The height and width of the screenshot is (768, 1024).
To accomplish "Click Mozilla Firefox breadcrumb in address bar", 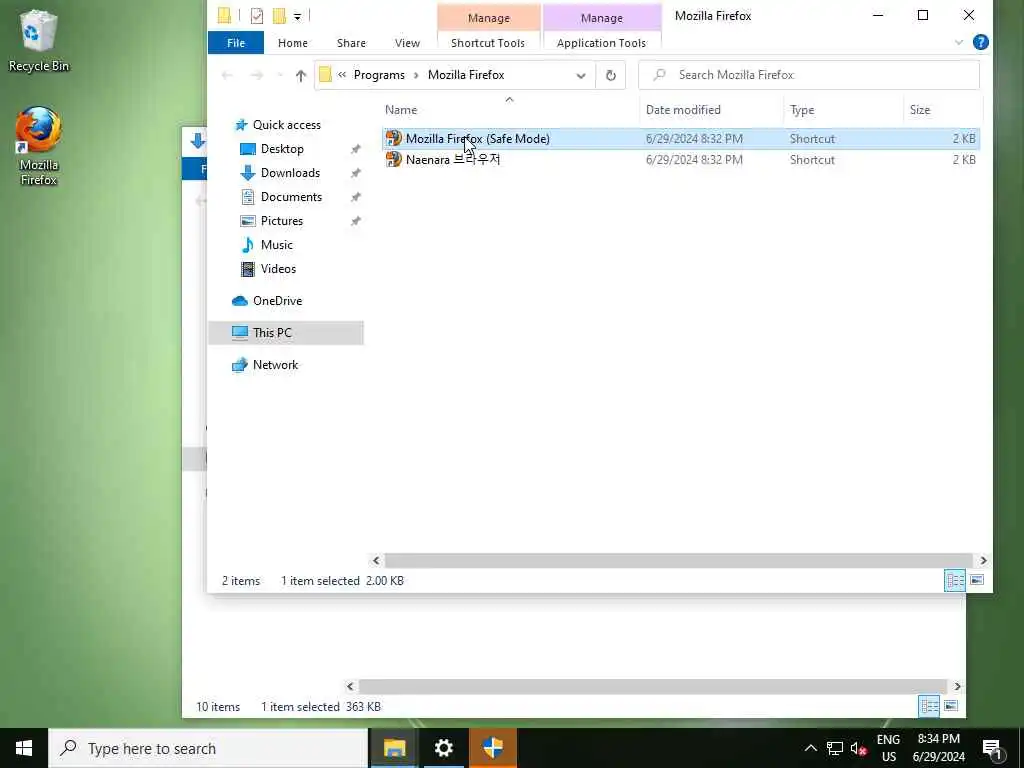I will [x=466, y=75].
